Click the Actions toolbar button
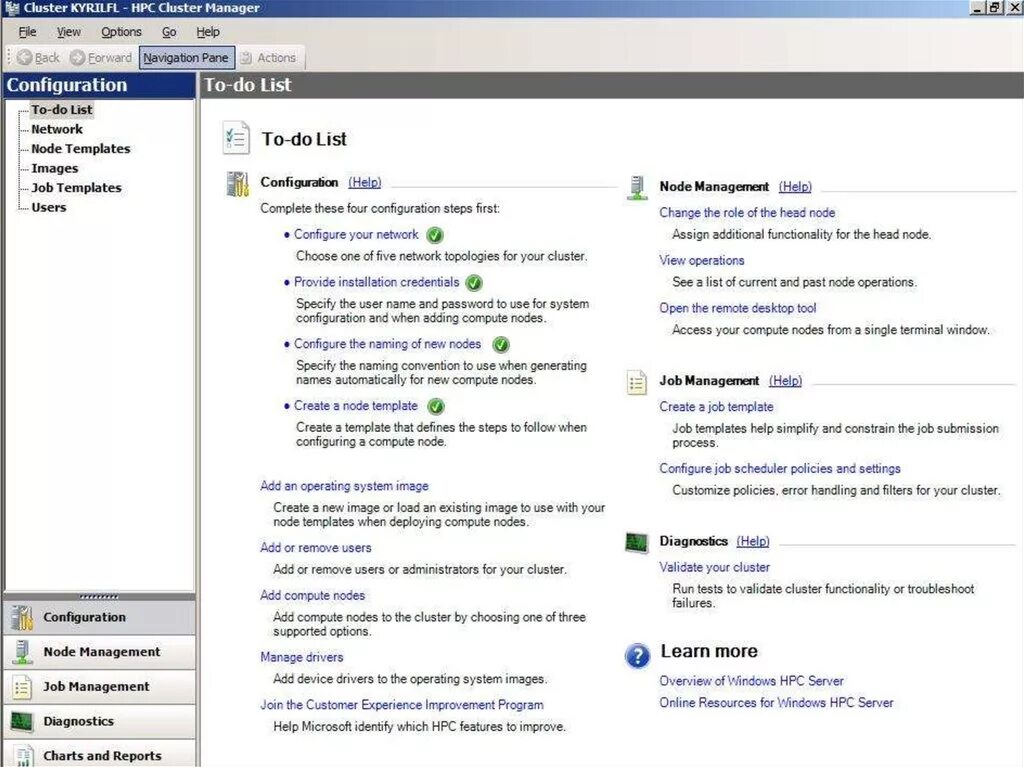Screen dimensions: 1024x767 coord(268,57)
